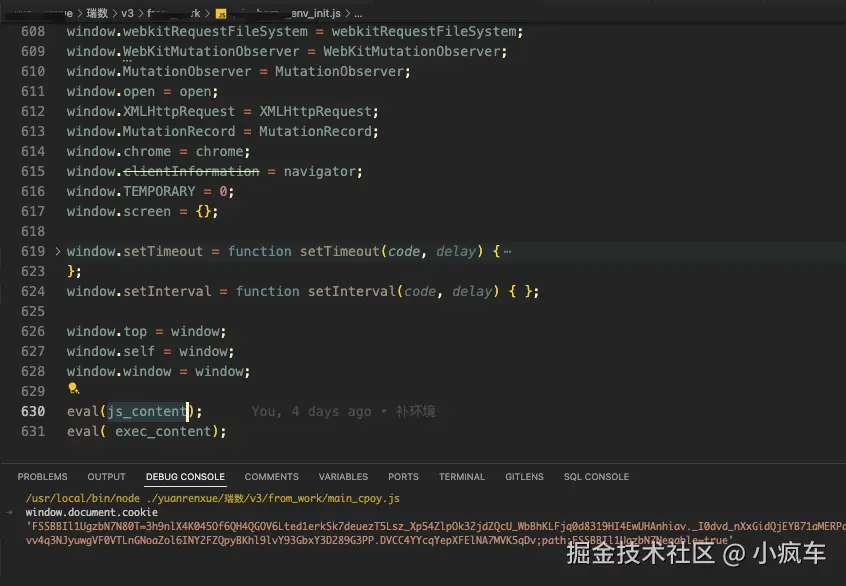Click the breadcrumb ellipsis after env_init.js
This screenshot has height=586, width=846.
click(358, 13)
